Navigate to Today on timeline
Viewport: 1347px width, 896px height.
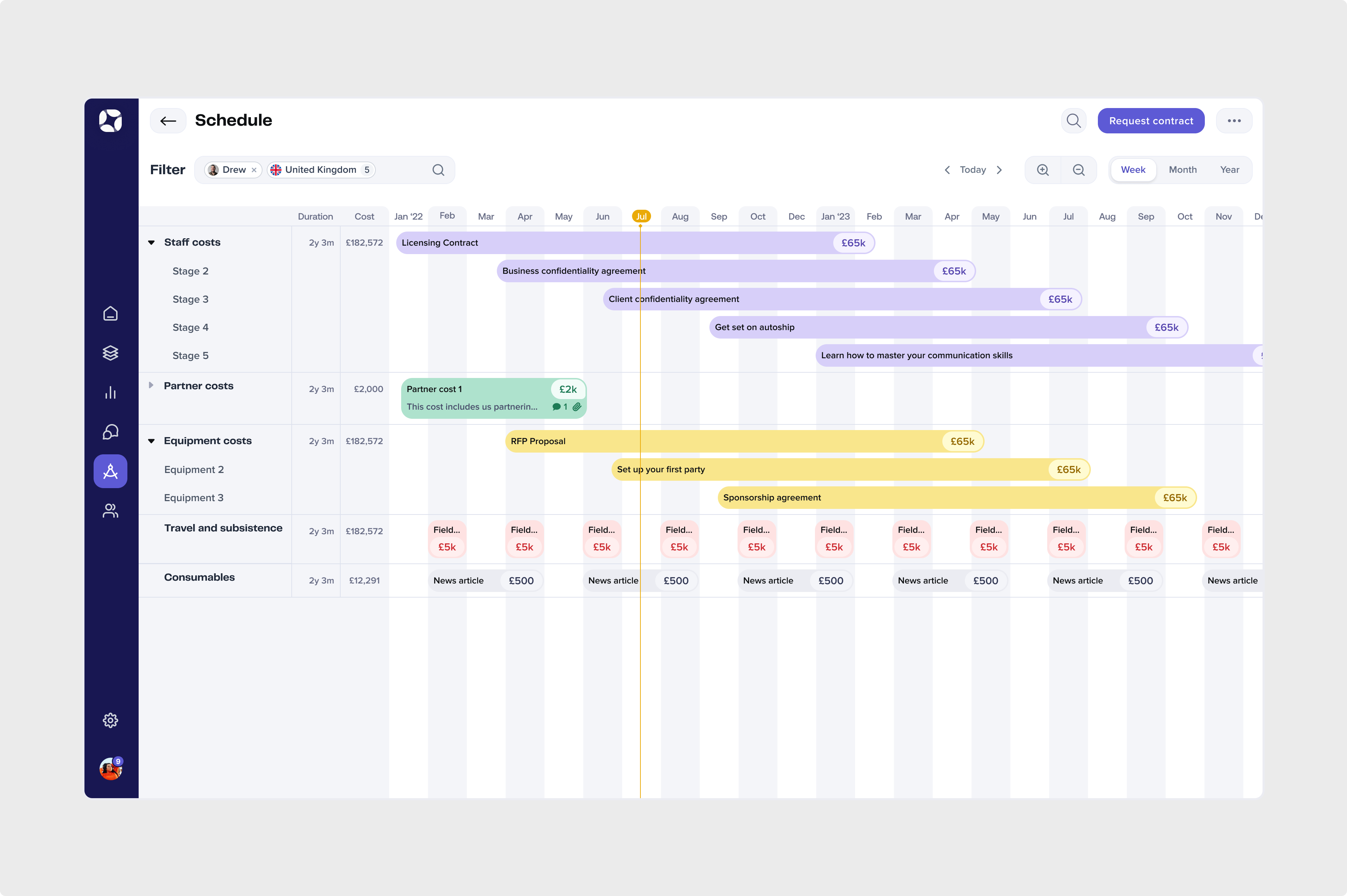(972, 169)
